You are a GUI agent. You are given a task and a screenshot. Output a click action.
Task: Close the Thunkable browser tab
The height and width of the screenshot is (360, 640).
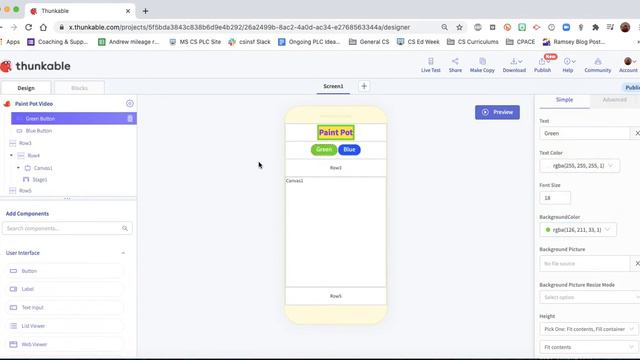pos(128,11)
